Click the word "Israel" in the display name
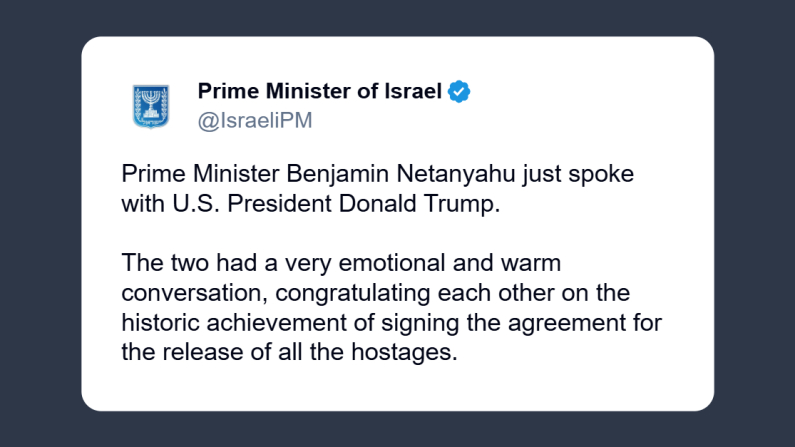795x447 pixels. coord(411,92)
